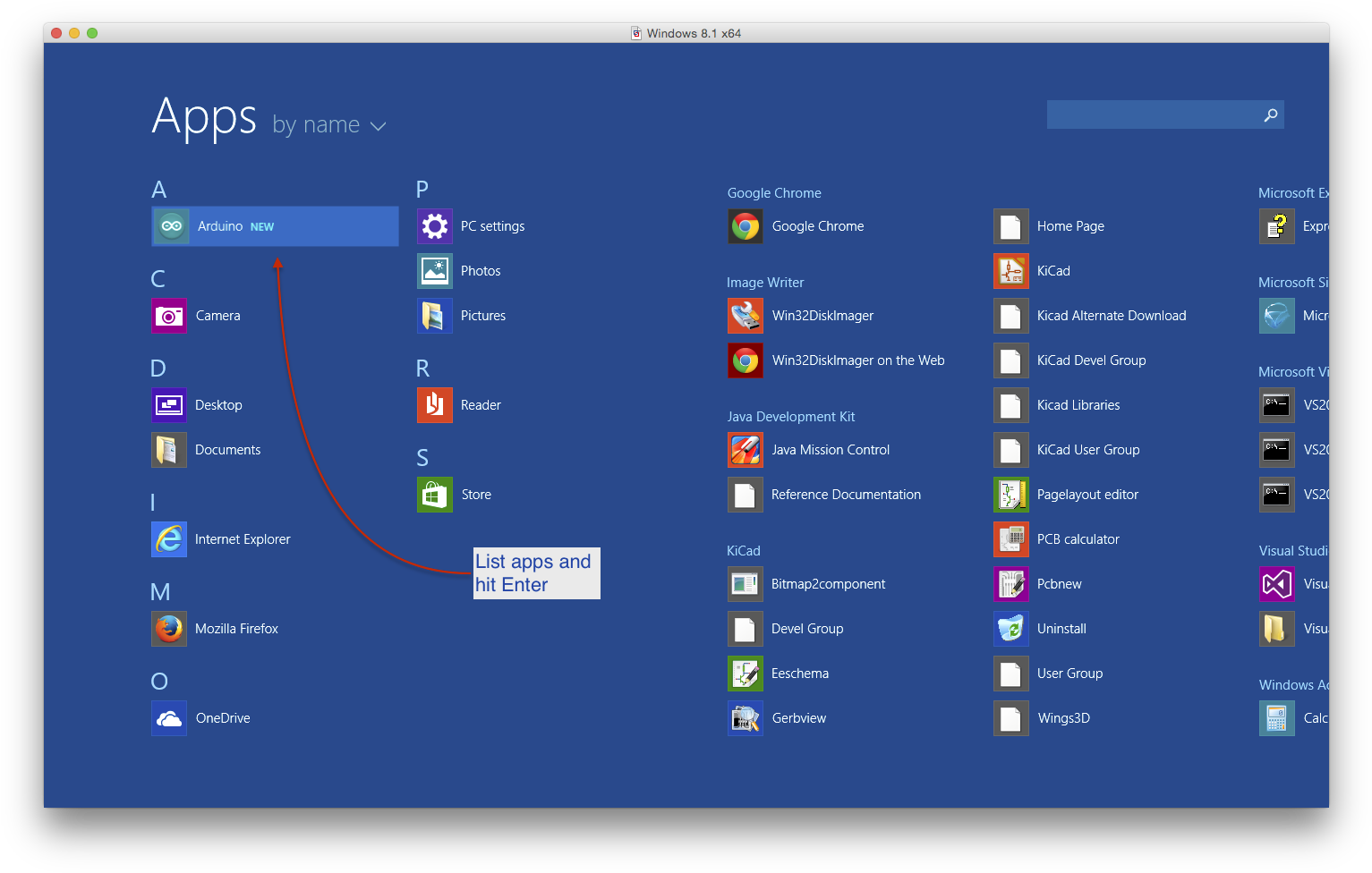Select the Google Chrome group header
The image size is (1372, 873).
pyautogui.click(x=774, y=193)
